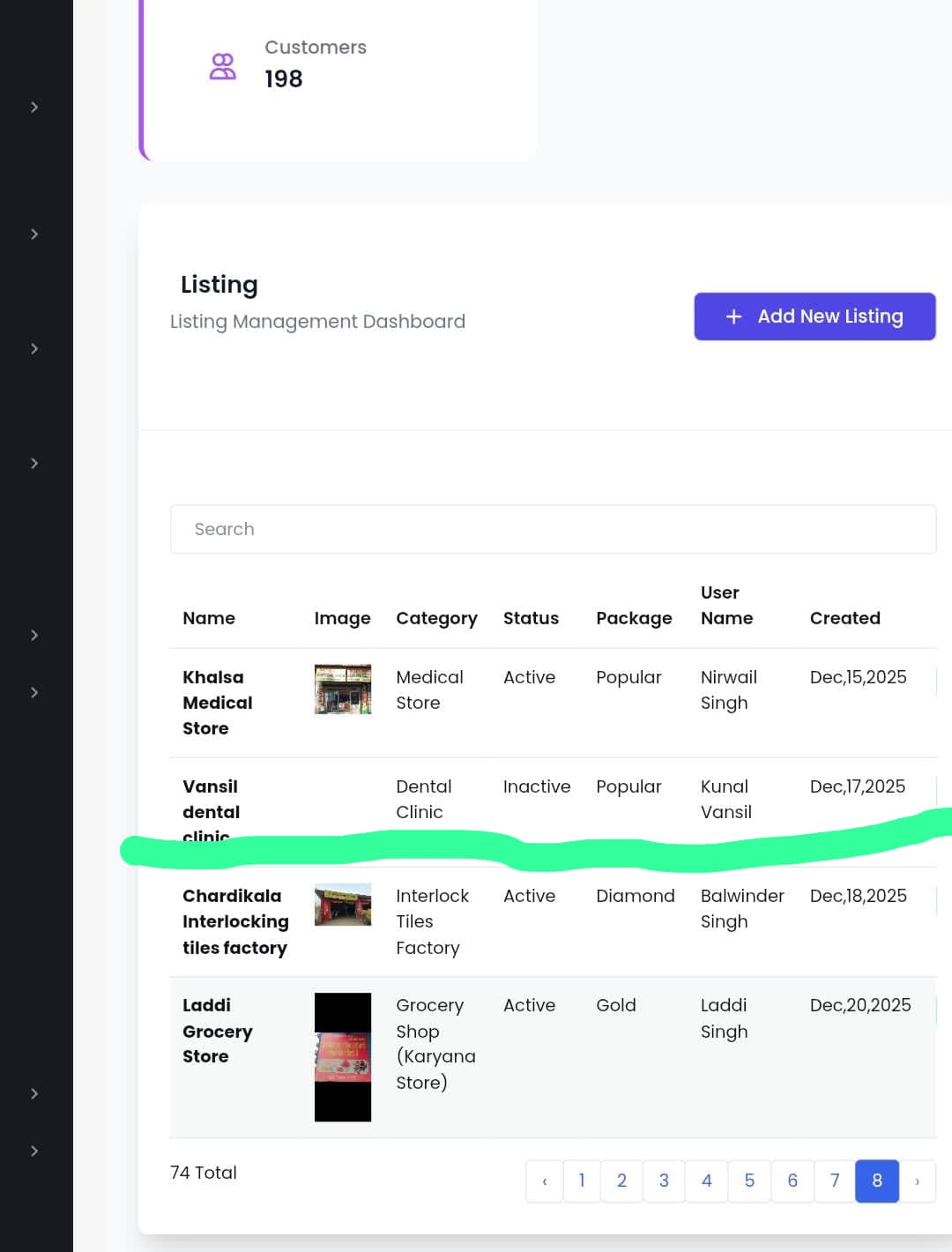Image resolution: width=952 pixels, height=1252 pixels.
Task: Switch to page 7 of listings
Action: [834, 1181]
